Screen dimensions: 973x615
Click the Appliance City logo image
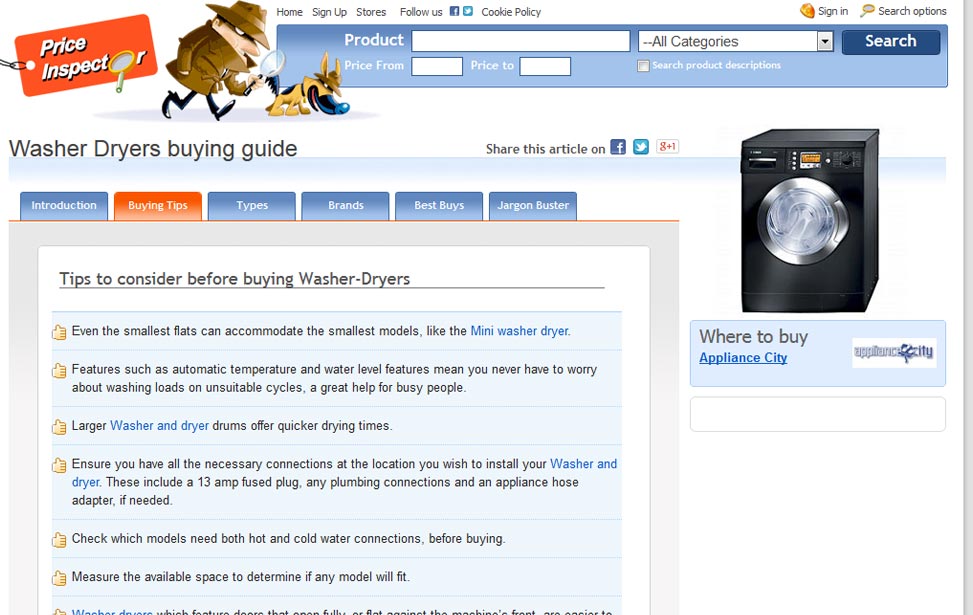click(894, 352)
